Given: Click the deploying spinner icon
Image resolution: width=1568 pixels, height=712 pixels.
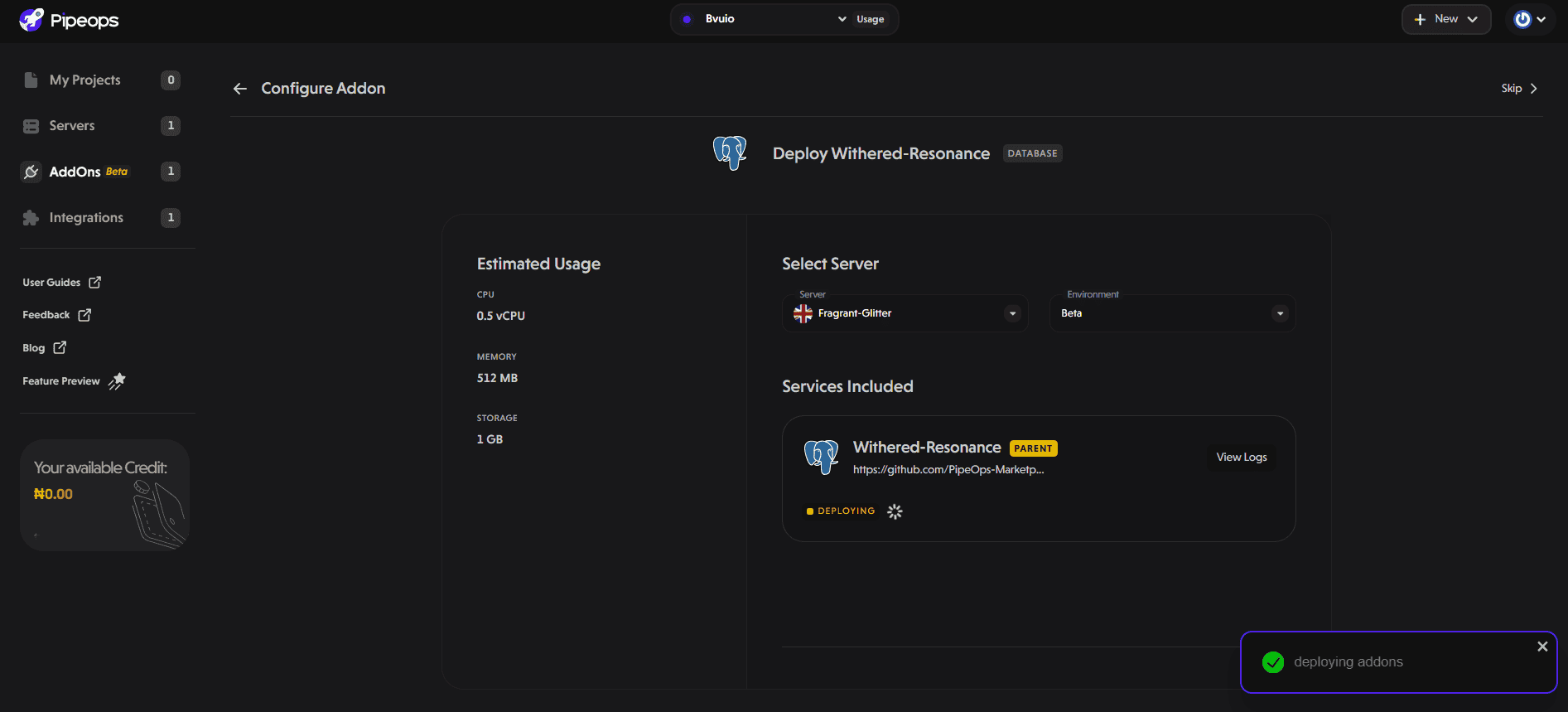Looking at the screenshot, I should 895,511.
